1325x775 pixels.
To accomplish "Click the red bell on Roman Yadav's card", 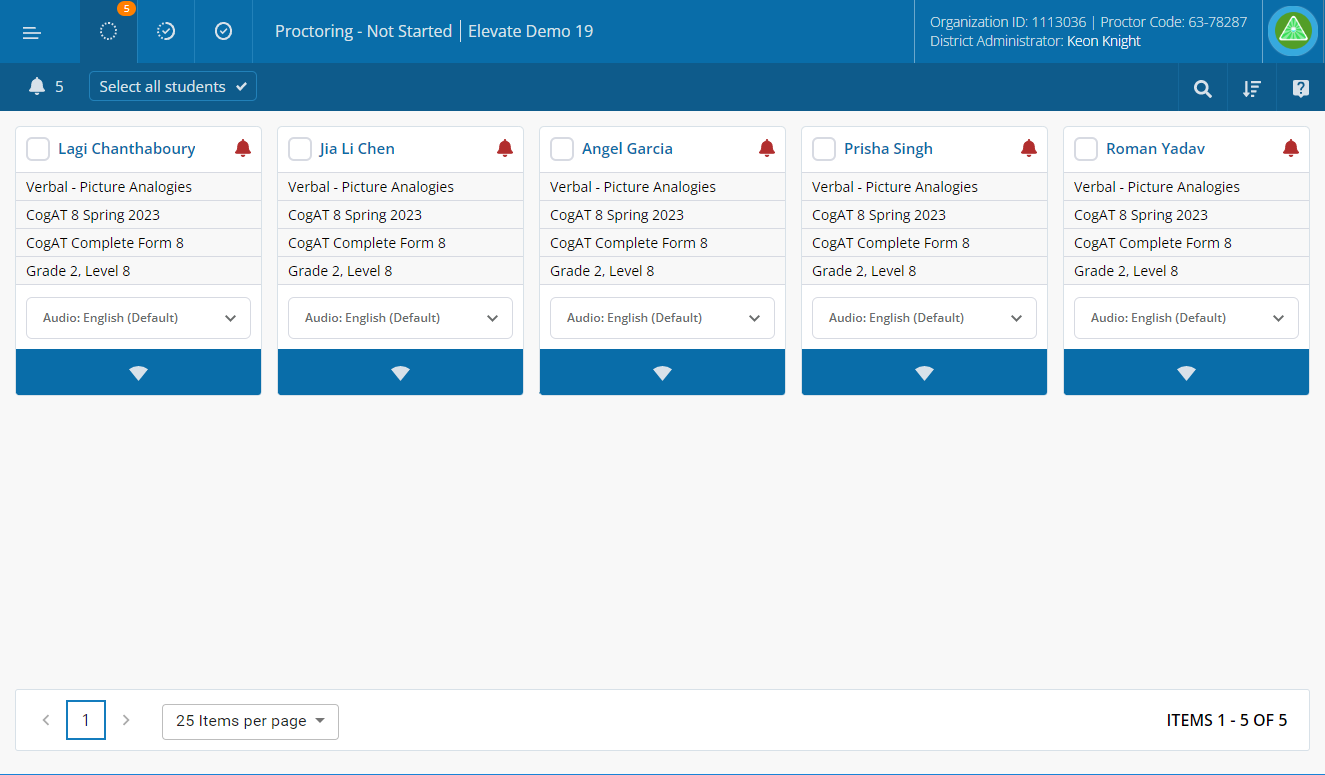I will point(1291,148).
